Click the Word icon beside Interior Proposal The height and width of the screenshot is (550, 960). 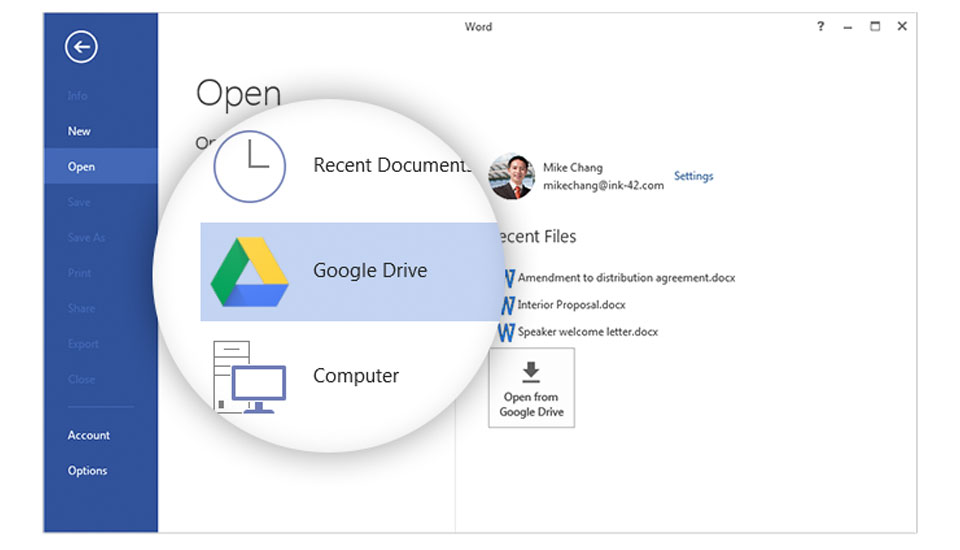[x=508, y=305]
